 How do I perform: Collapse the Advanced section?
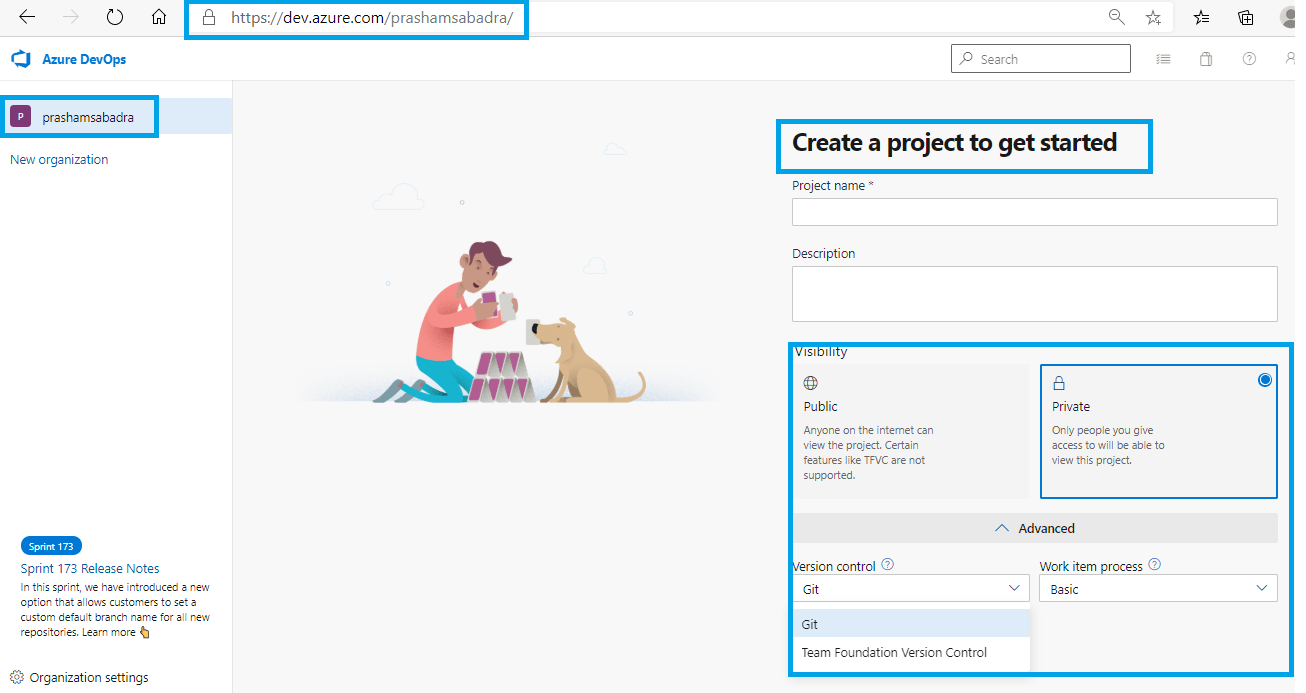[x=1034, y=528]
